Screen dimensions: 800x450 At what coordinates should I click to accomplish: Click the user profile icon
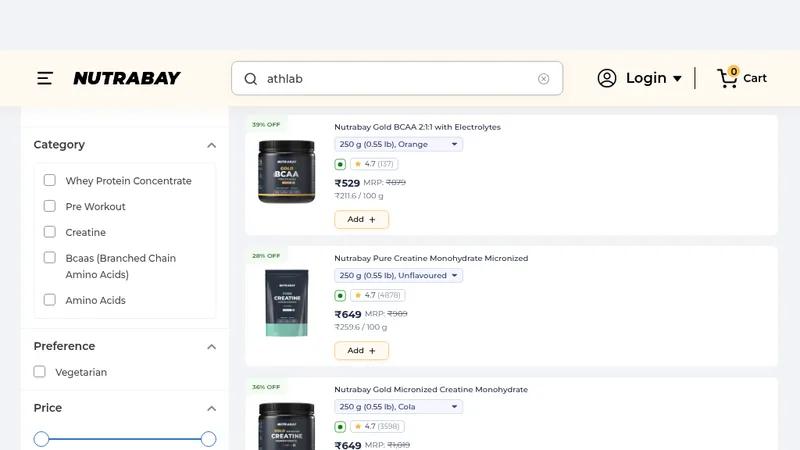[x=607, y=78]
